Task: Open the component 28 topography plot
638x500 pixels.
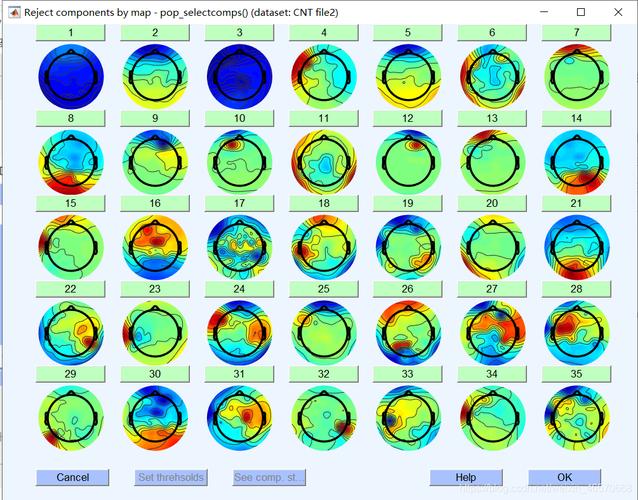Action: tap(577, 333)
